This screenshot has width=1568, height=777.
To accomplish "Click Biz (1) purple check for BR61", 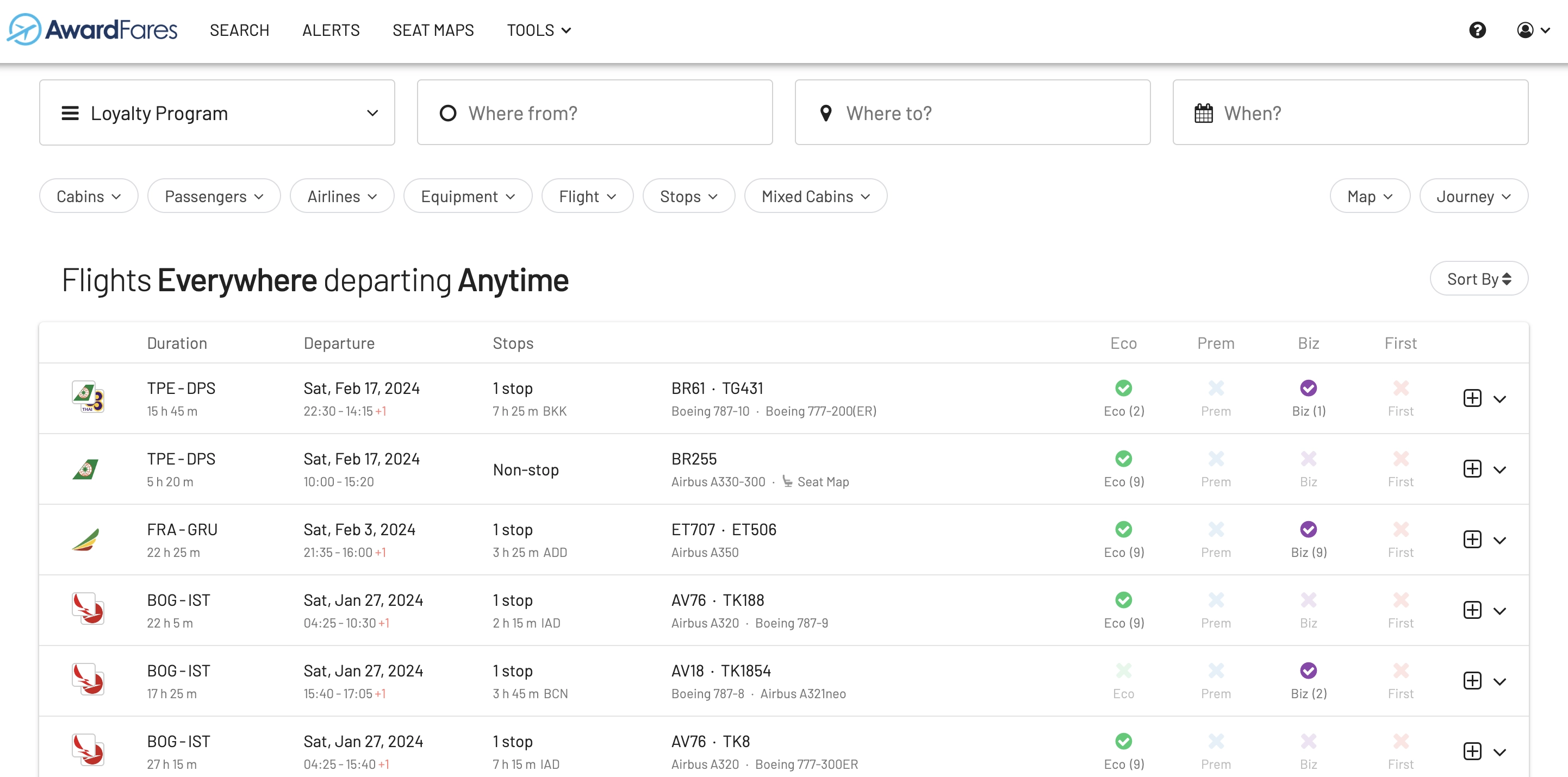I will pos(1308,388).
